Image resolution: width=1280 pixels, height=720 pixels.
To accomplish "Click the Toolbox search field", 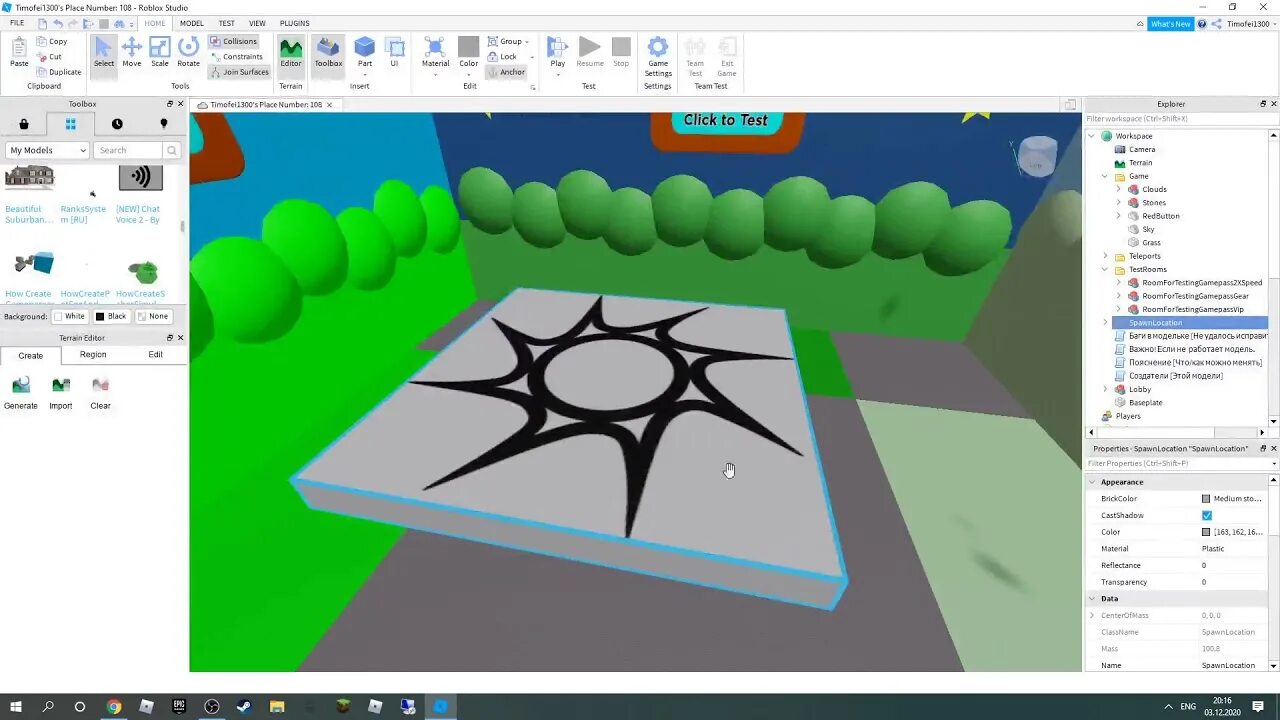I will [x=130, y=150].
